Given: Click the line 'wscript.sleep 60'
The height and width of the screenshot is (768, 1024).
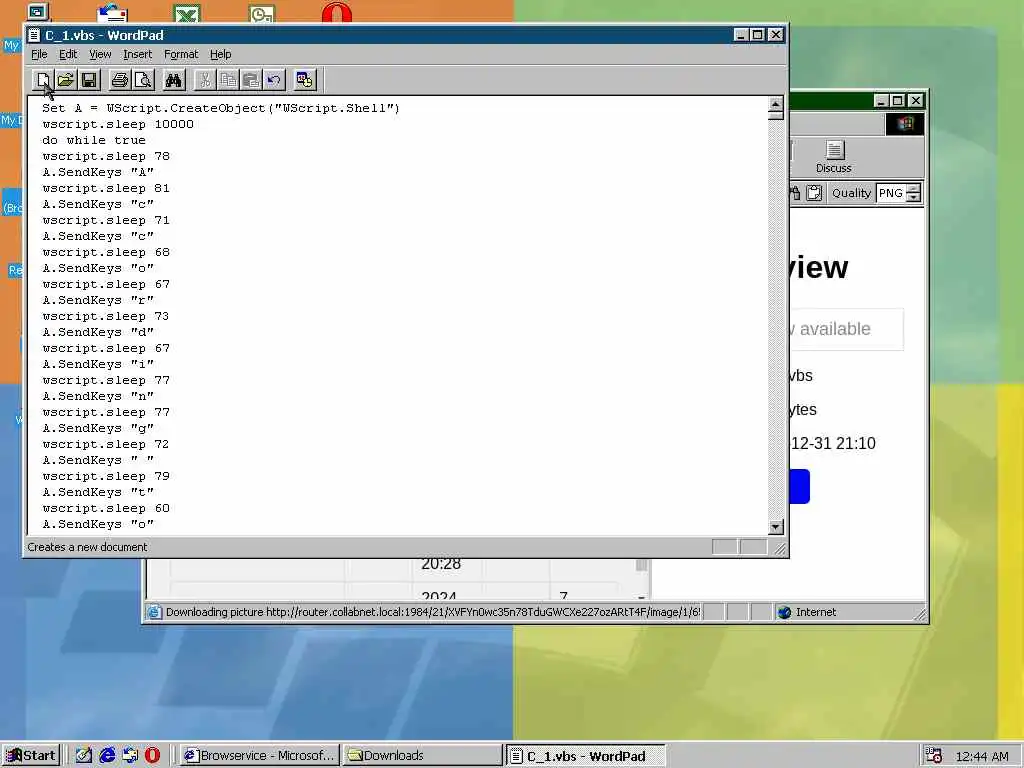Looking at the screenshot, I should click(x=106, y=508).
